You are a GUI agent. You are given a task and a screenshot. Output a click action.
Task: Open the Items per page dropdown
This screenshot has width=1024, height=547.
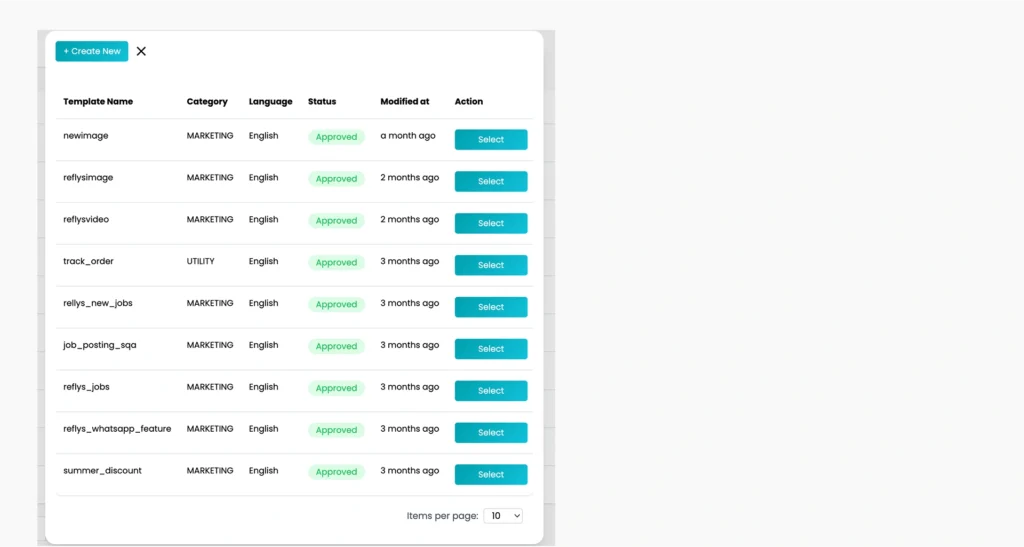503,516
